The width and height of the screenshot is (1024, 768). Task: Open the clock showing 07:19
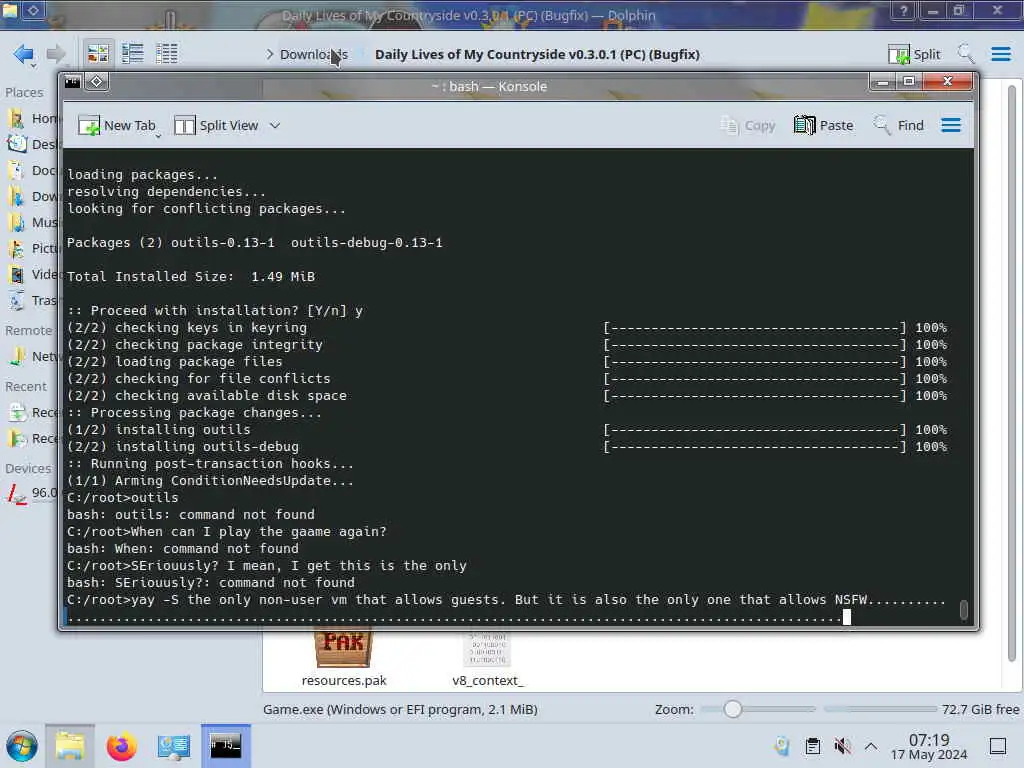tap(929, 746)
